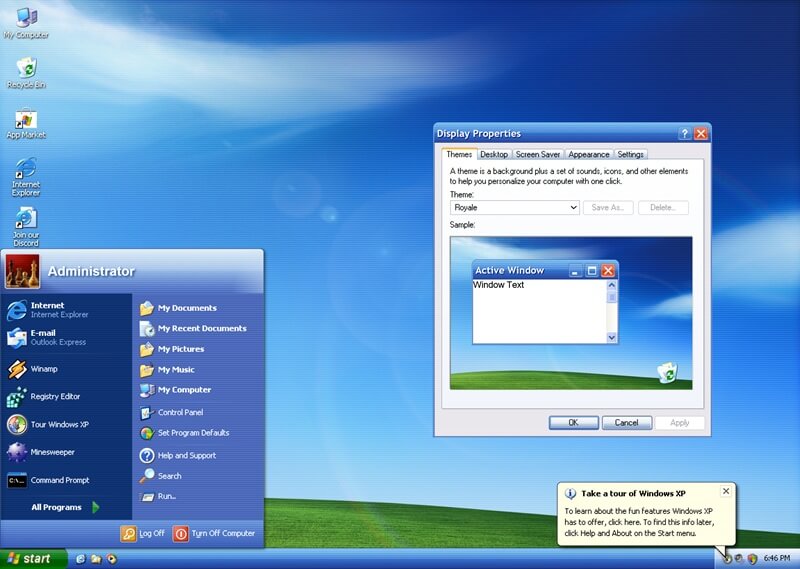This screenshot has width=800, height=569.
Task: Click the tour balloon message text
Action: click(x=639, y=522)
